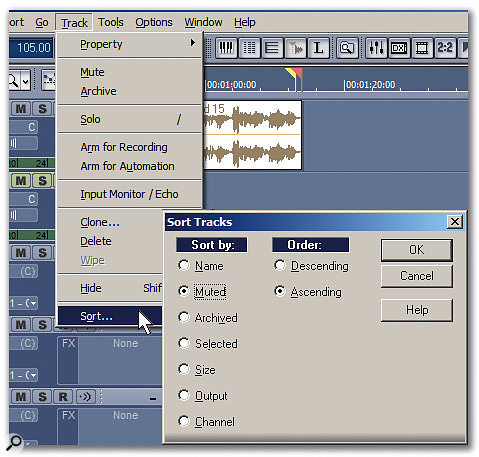Image resolution: width=479 pixels, height=457 pixels.
Task: Select the Muted sort radio button
Action: pyautogui.click(x=184, y=291)
